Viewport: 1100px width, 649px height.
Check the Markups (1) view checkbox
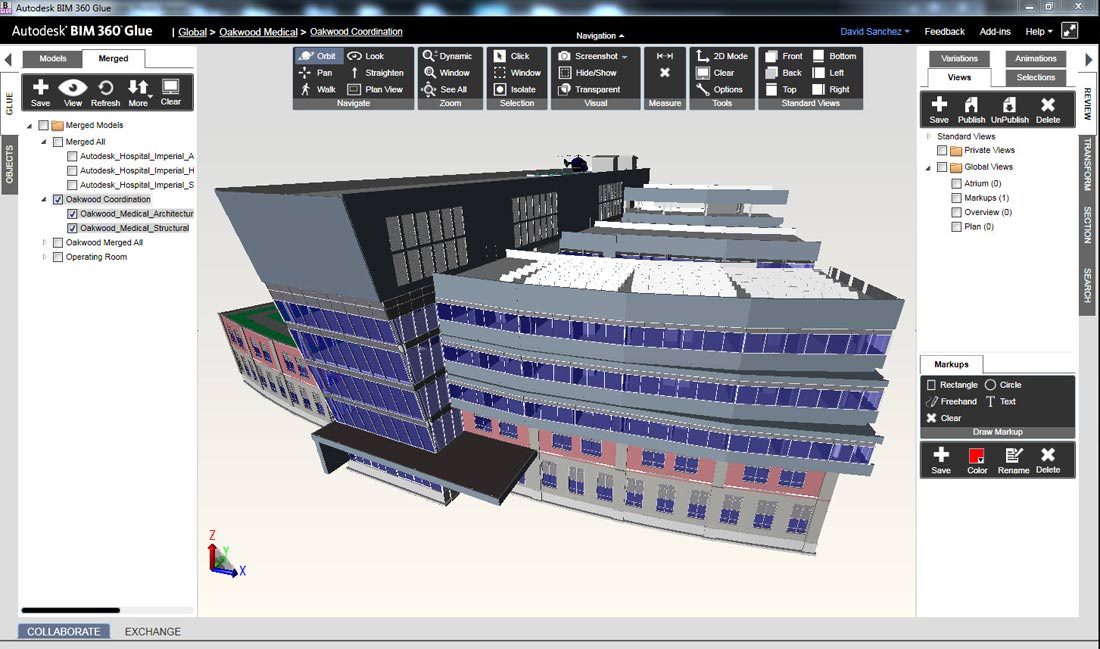(956, 198)
